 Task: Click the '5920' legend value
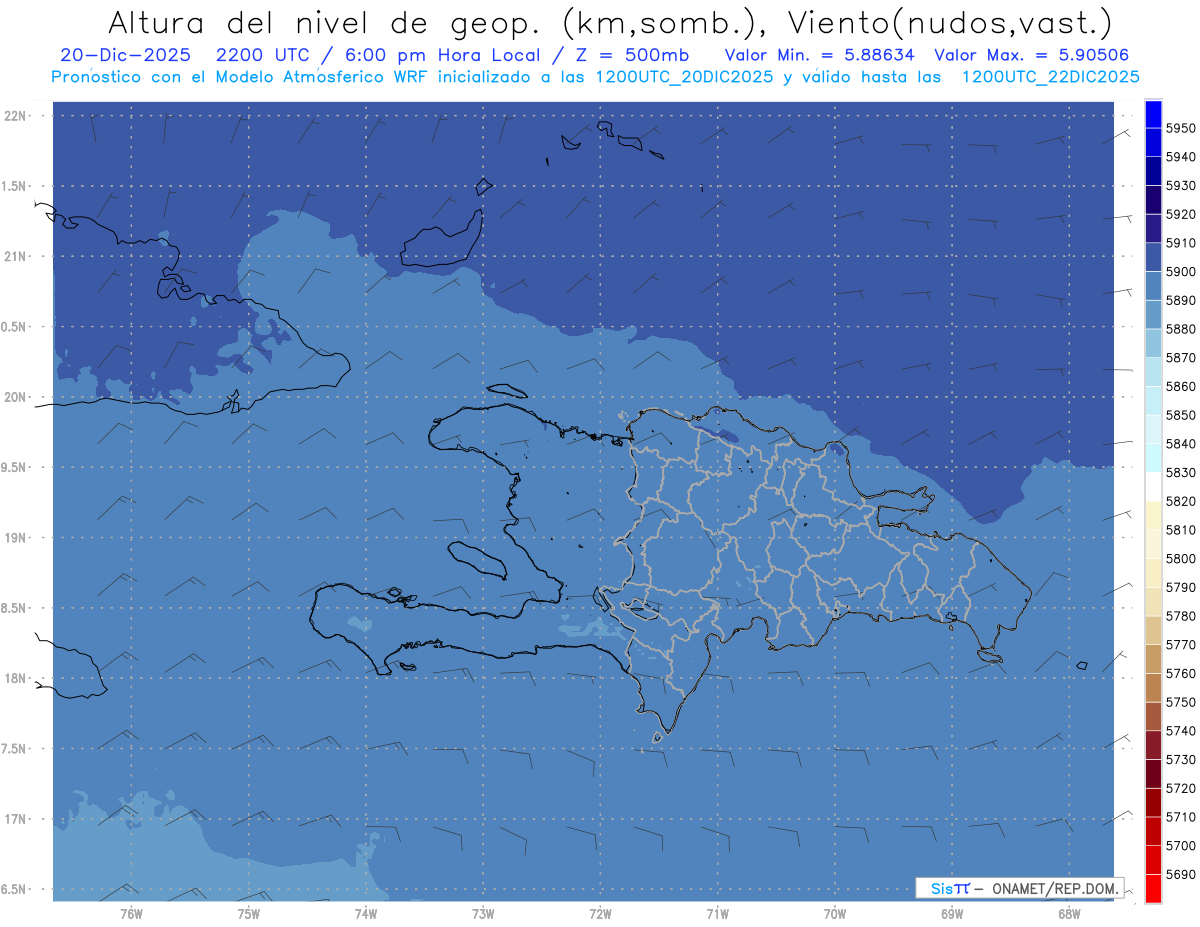coord(1181,214)
